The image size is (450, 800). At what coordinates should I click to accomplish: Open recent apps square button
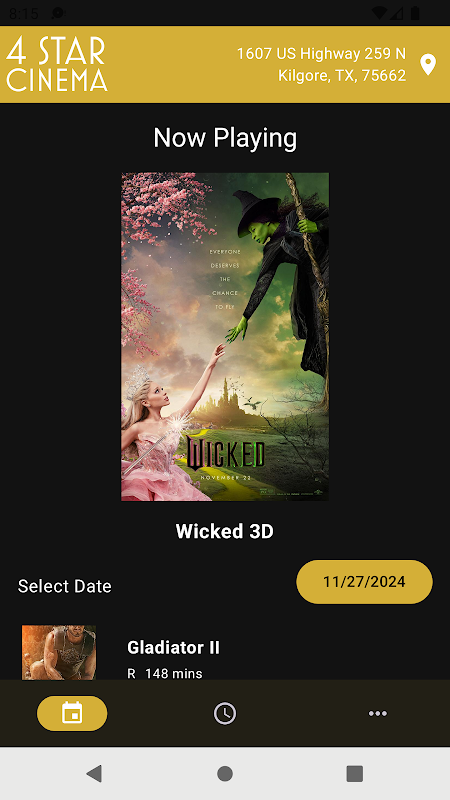[355, 773]
